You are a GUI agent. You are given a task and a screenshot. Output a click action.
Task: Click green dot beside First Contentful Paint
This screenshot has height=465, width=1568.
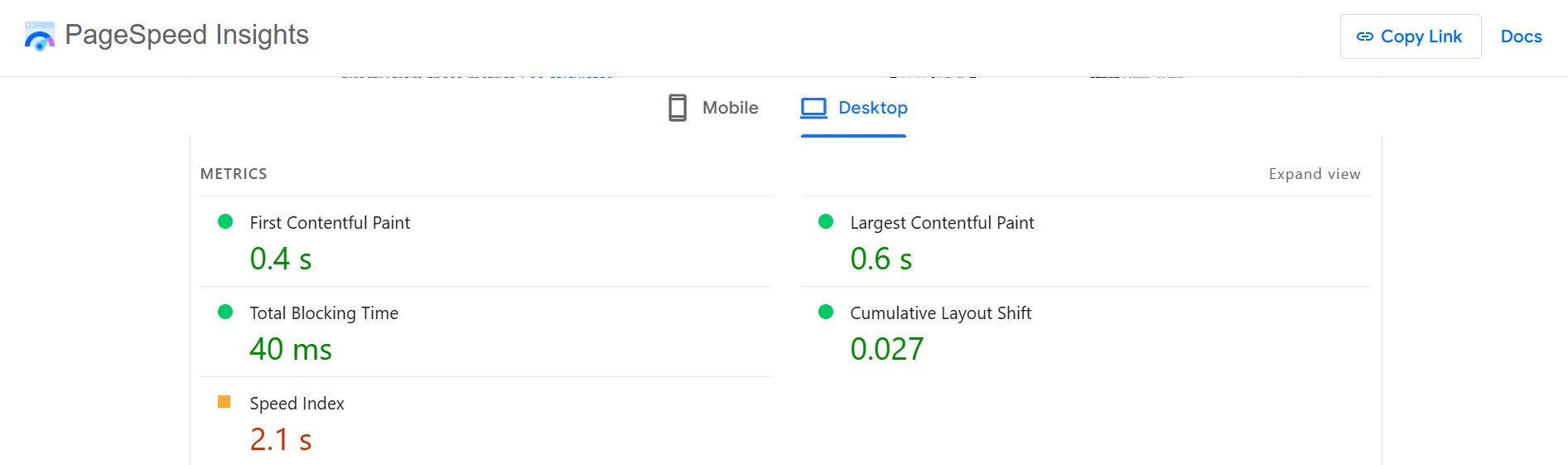225,221
